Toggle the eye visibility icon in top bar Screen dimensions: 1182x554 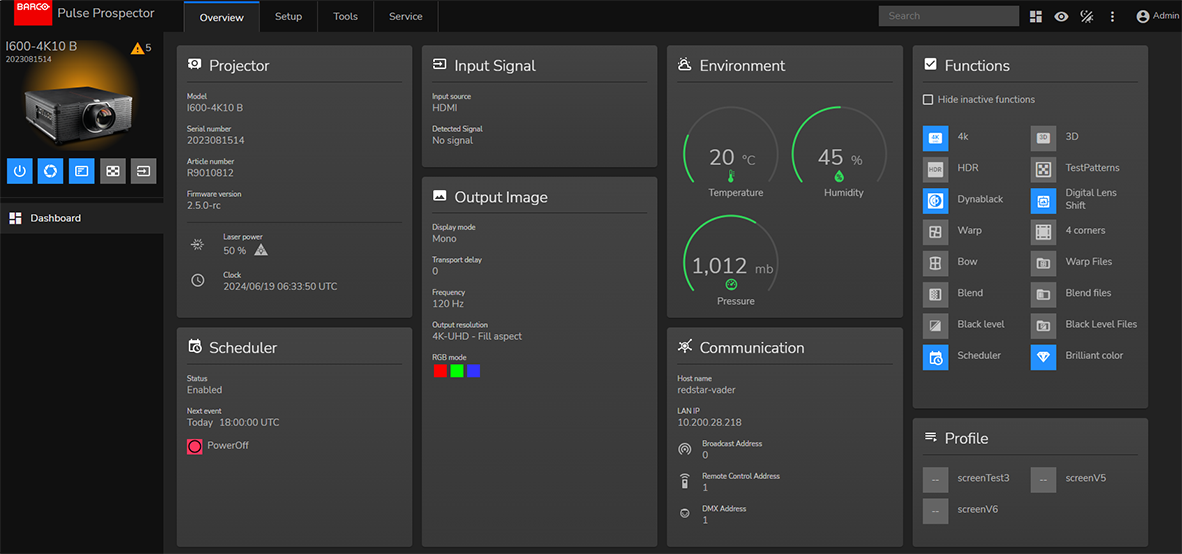coord(1061,17)
